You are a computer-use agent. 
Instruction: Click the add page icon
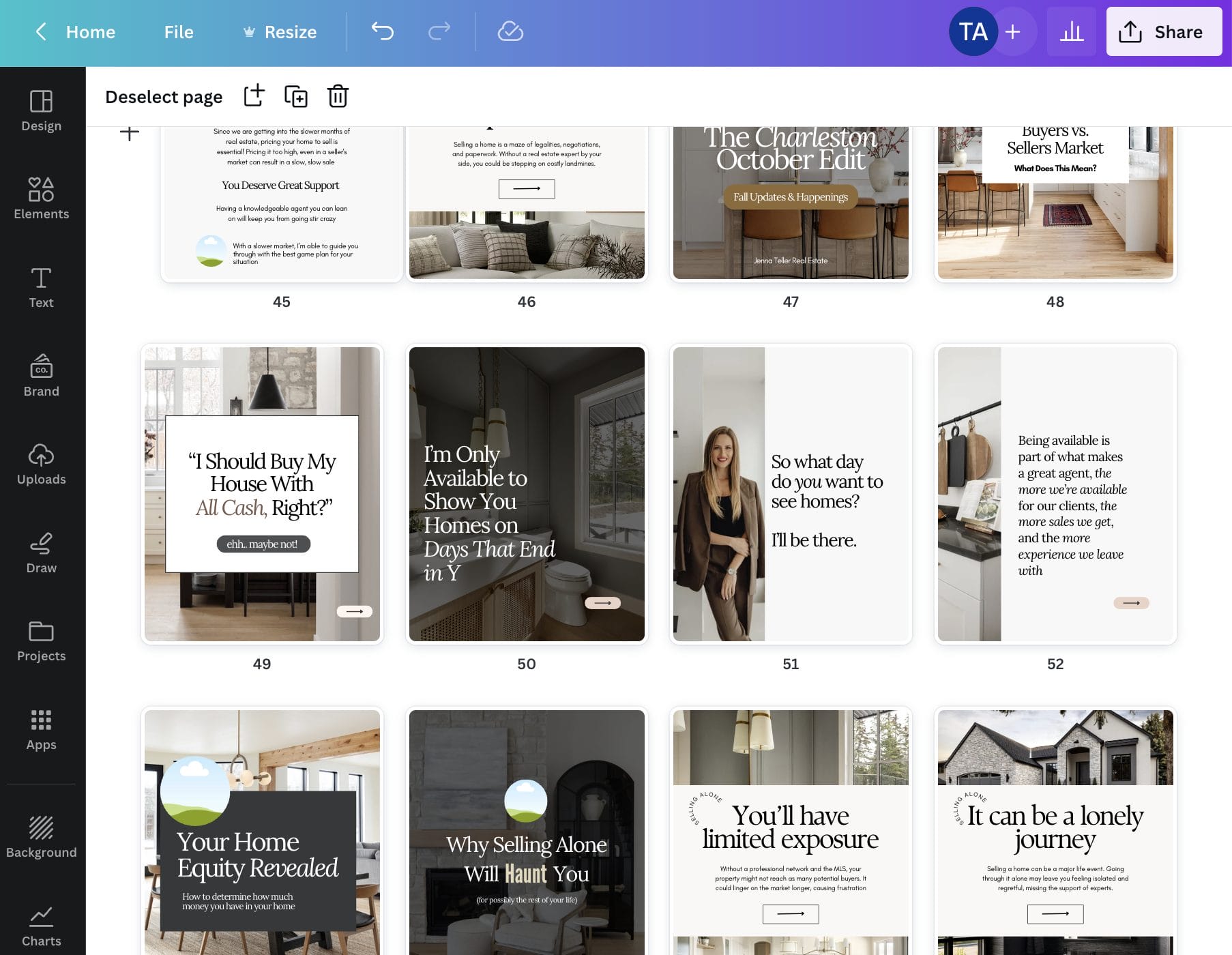coord(254,96)
